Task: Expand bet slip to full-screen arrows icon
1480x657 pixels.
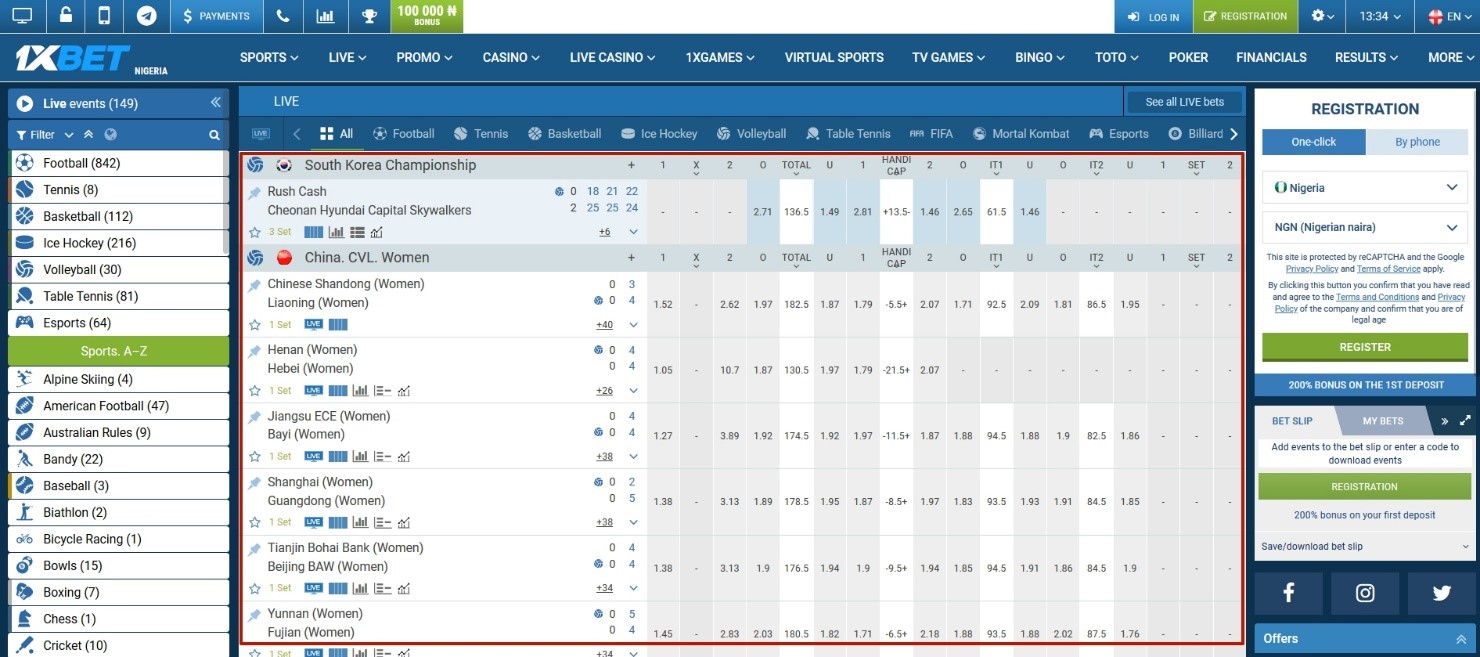Action: point(1465,421)
